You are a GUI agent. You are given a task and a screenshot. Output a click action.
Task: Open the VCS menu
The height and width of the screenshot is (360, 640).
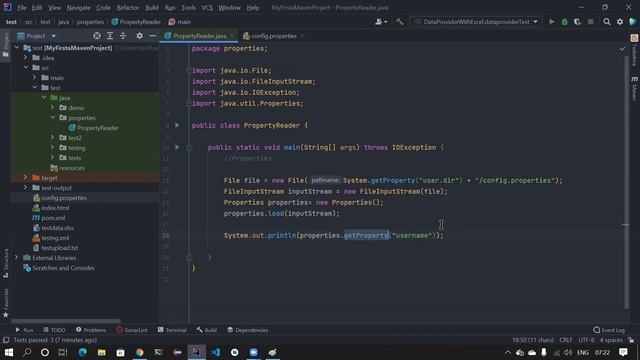(207, 8)
